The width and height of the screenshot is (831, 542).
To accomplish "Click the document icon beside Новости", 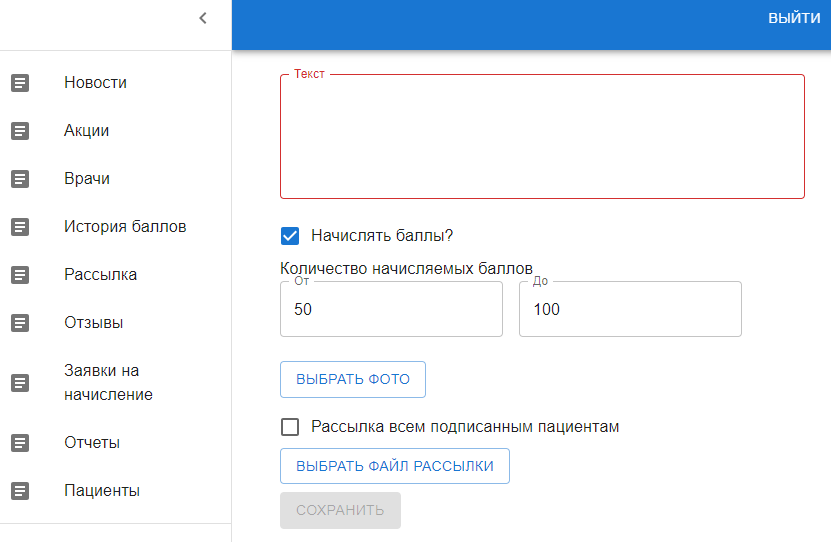I will pos(20,83).
